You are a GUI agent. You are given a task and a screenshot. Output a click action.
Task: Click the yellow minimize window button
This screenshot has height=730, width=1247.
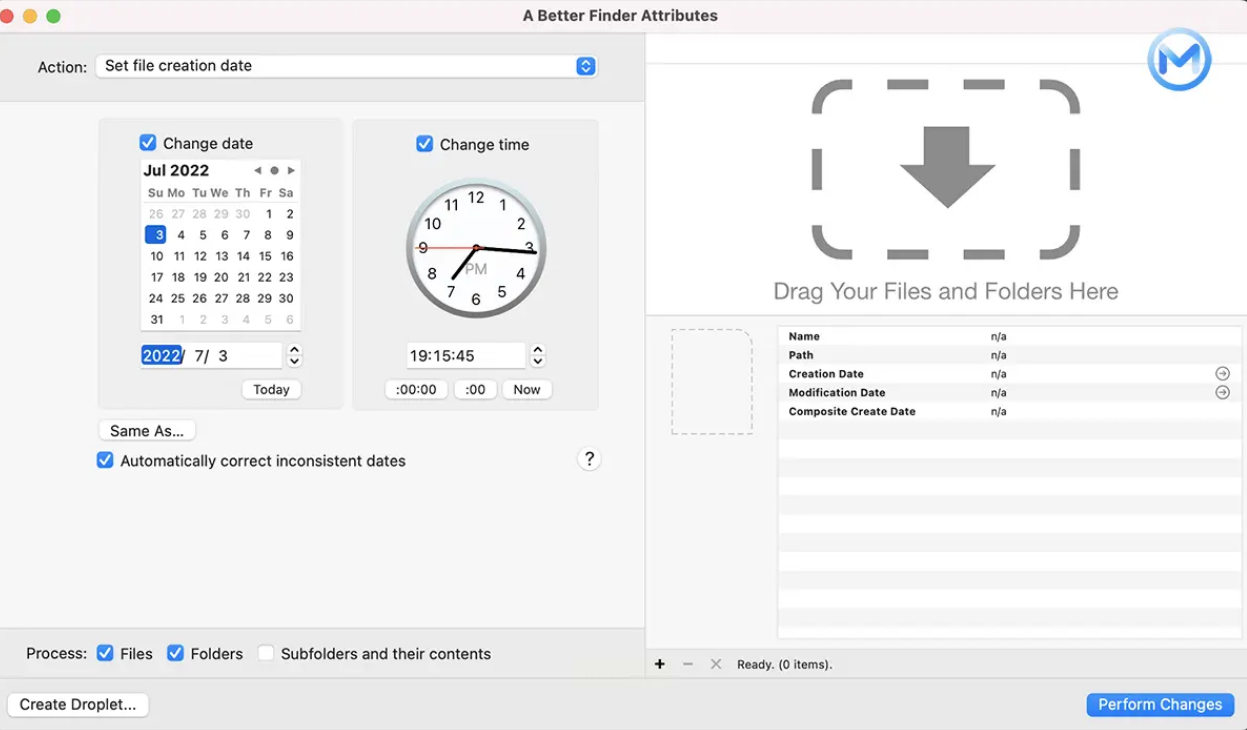(30, 16)
